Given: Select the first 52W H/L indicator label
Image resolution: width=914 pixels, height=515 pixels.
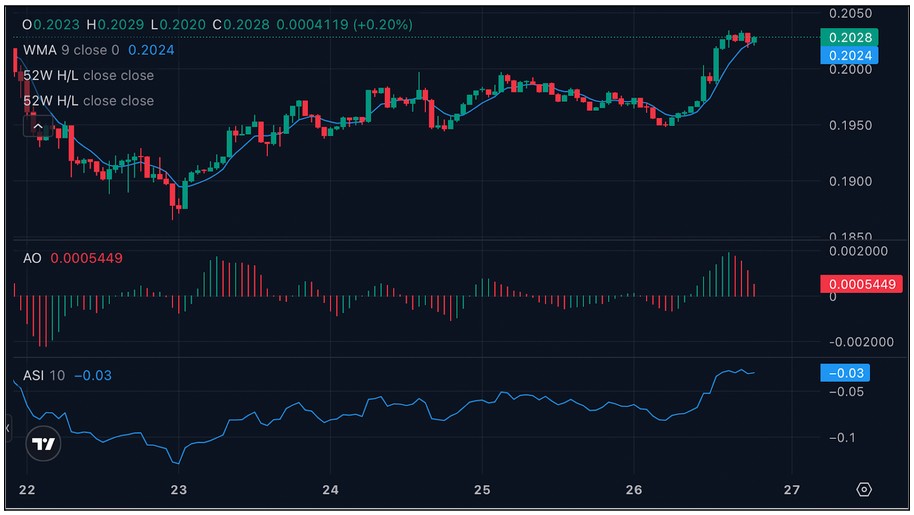Looking at the screenshot, I should [x=88, y=75].
